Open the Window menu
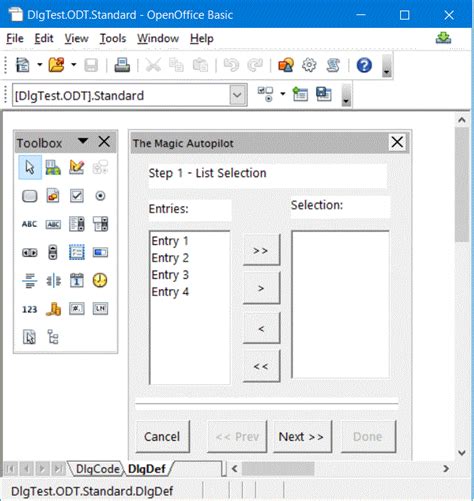Viewport: 474px width, 501px height. click(158, 39)
